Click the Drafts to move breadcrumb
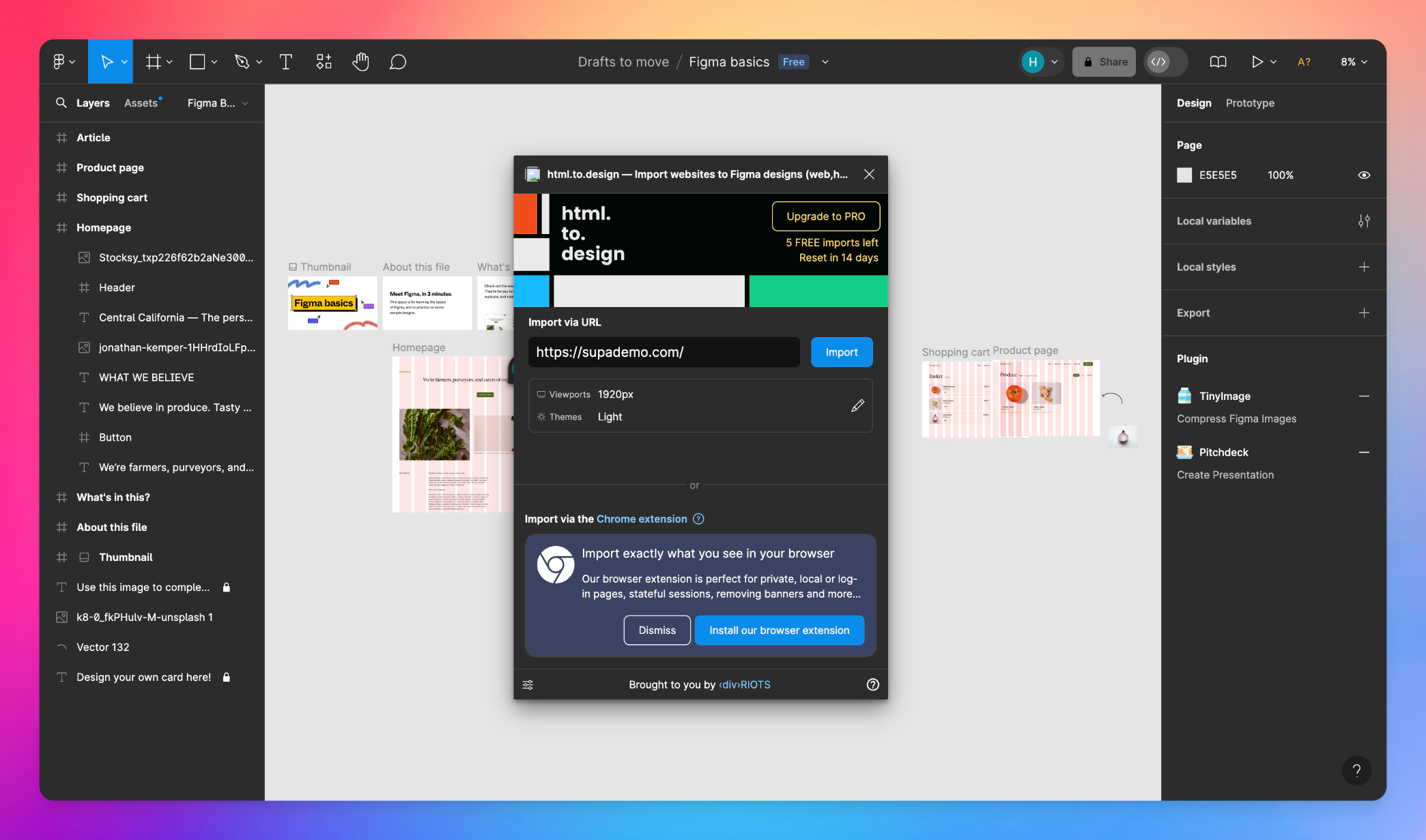 click(x=623, y=62)
